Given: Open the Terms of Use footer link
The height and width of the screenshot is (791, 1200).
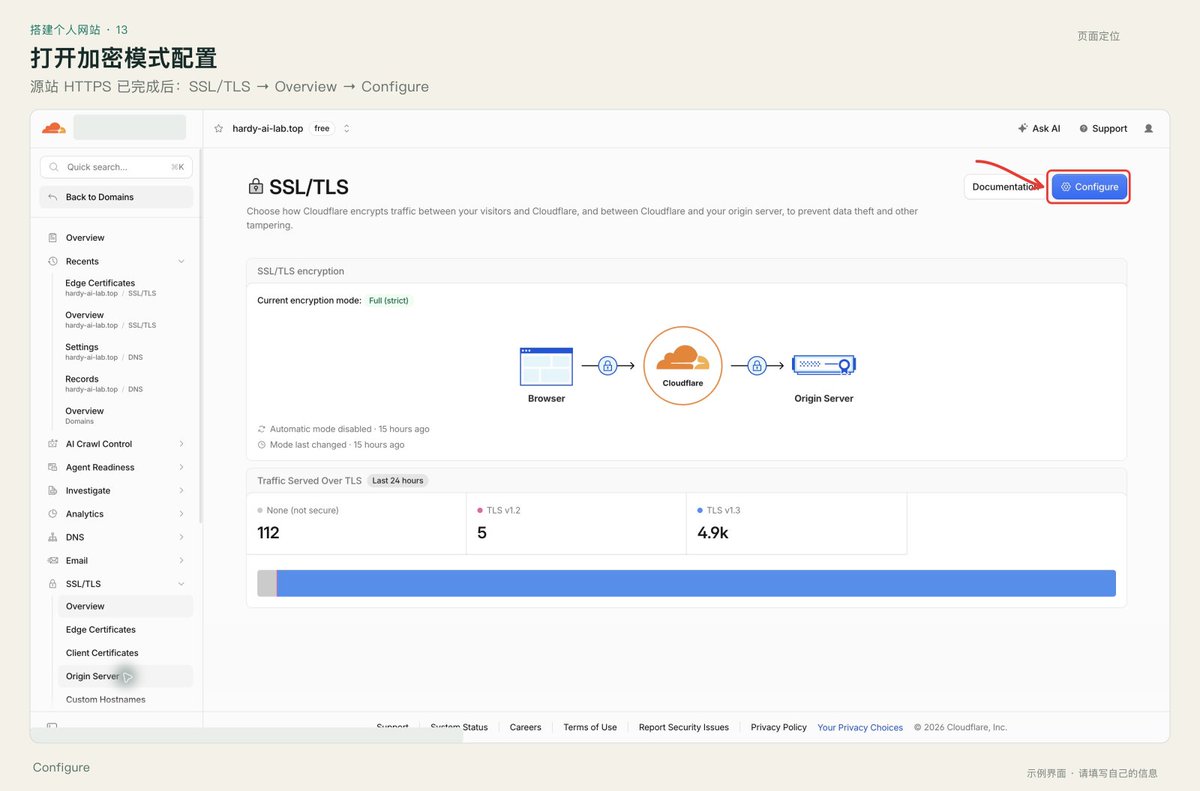Looking at the screenshot, I should (x=590, y=727).
